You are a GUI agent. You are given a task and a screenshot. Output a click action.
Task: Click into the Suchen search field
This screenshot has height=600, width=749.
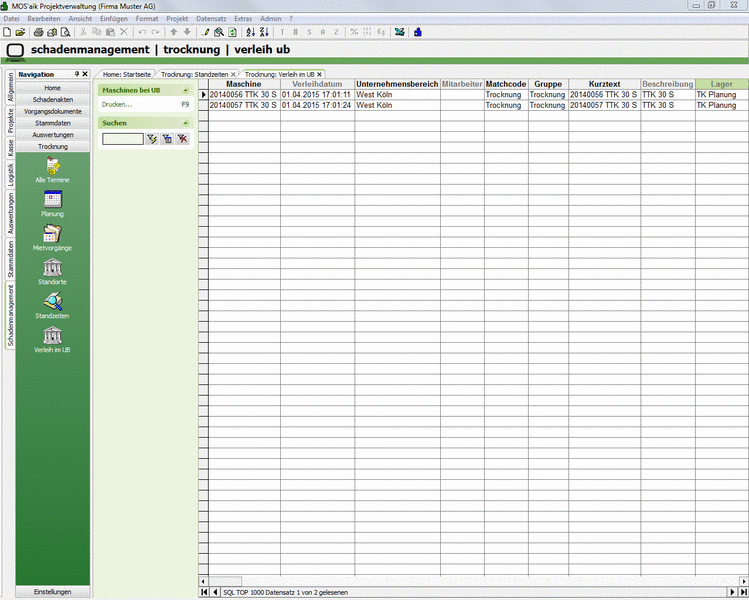pyautogui.click(x=123, y=139)
